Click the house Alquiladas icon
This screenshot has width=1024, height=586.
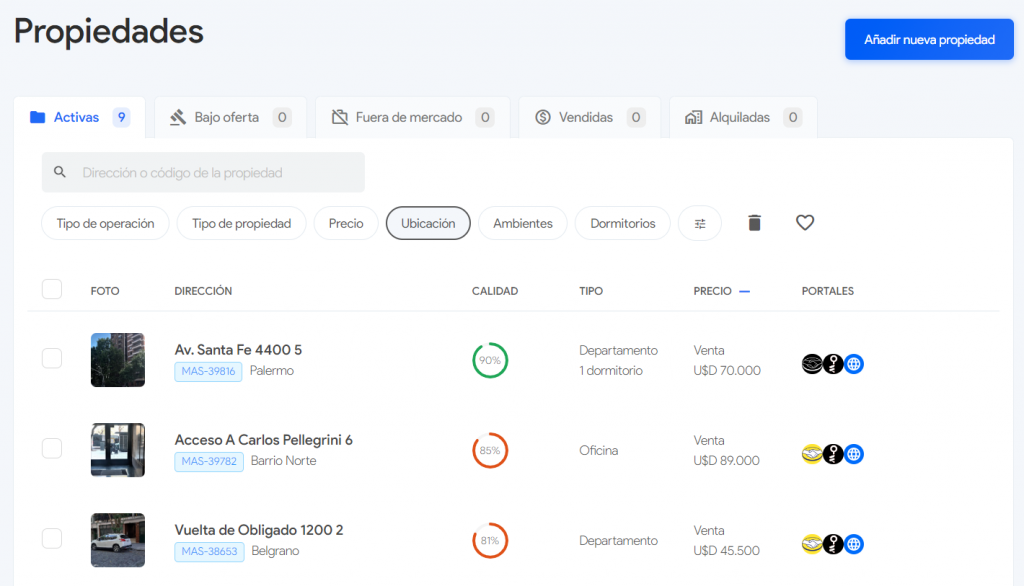point(694,118)
